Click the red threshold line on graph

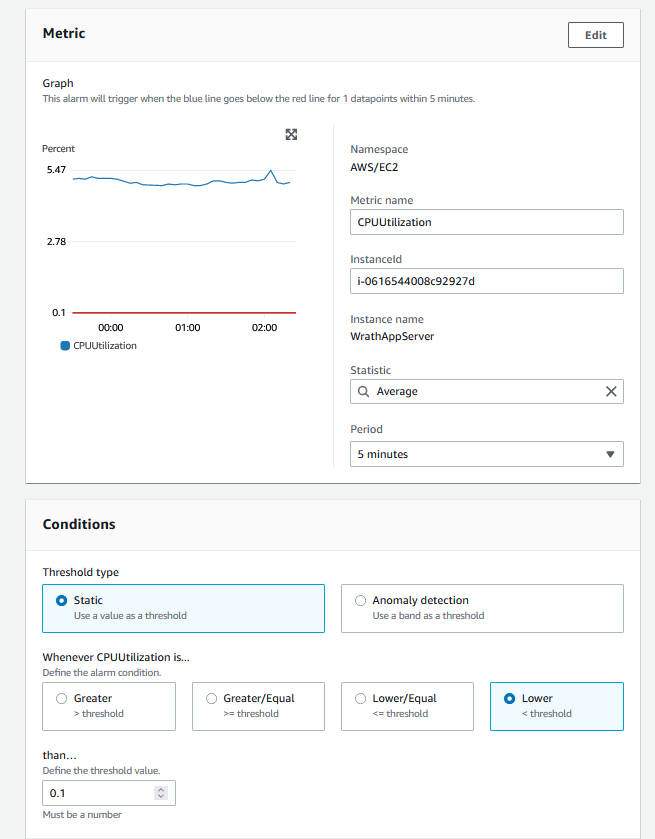[180, 313]
